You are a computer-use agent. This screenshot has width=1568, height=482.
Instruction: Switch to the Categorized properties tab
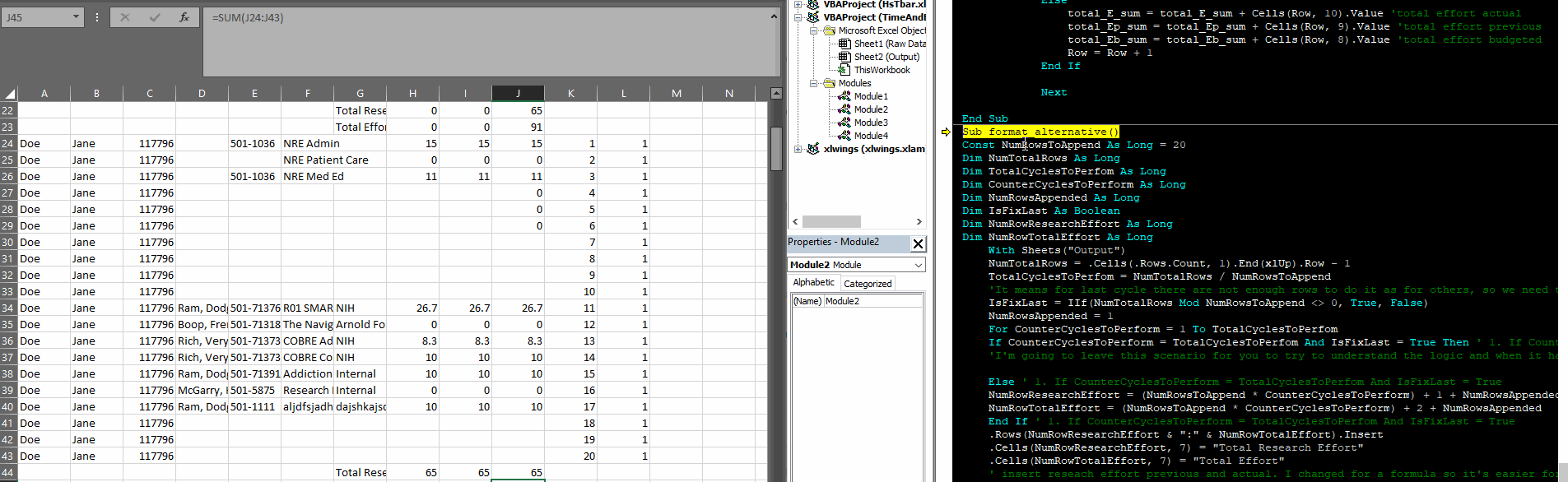[868, 283]
